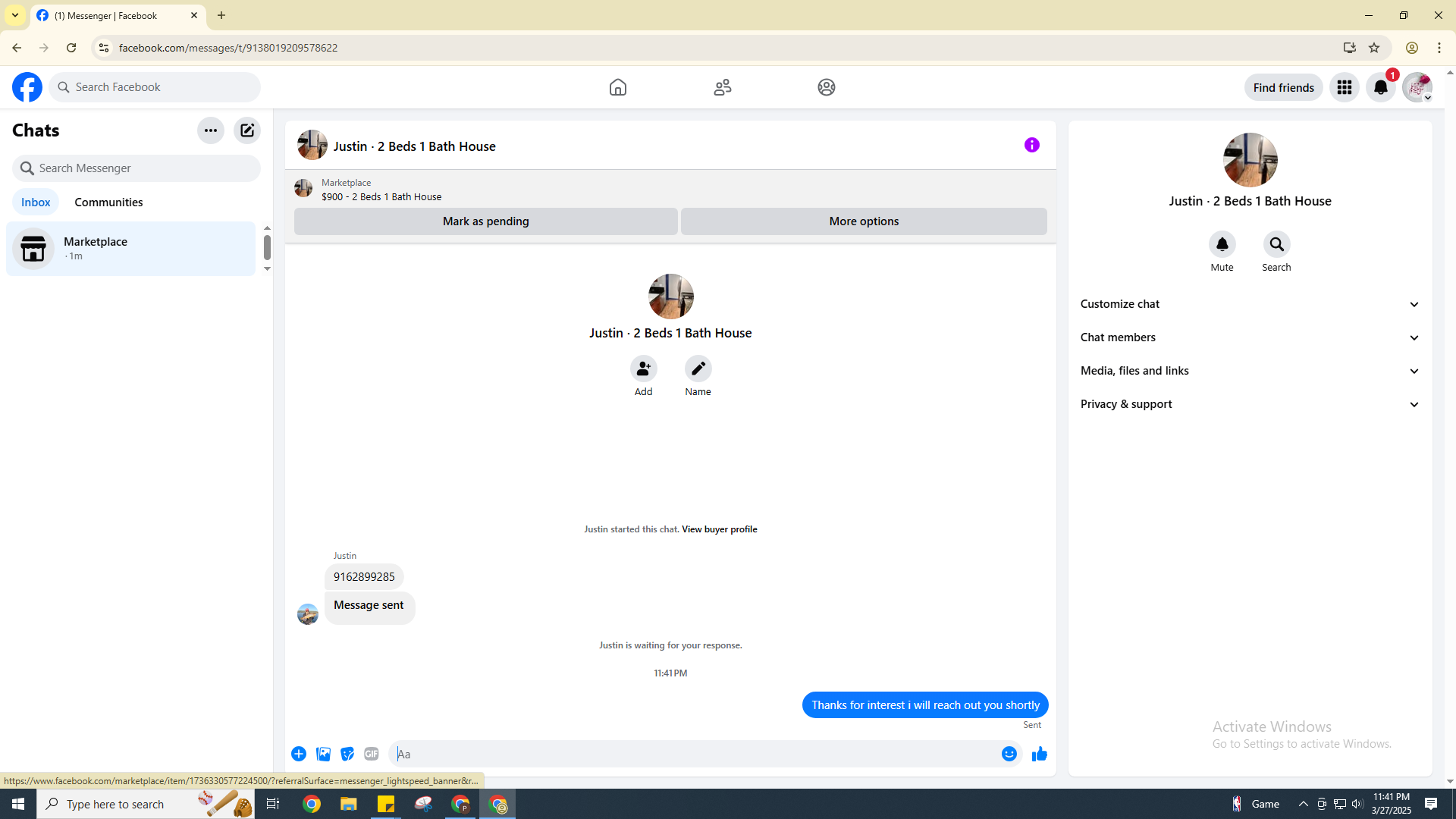Viewport: 1456px width, 819px height.
Task: Open the Windows Start menu
Action: point(18,804)
